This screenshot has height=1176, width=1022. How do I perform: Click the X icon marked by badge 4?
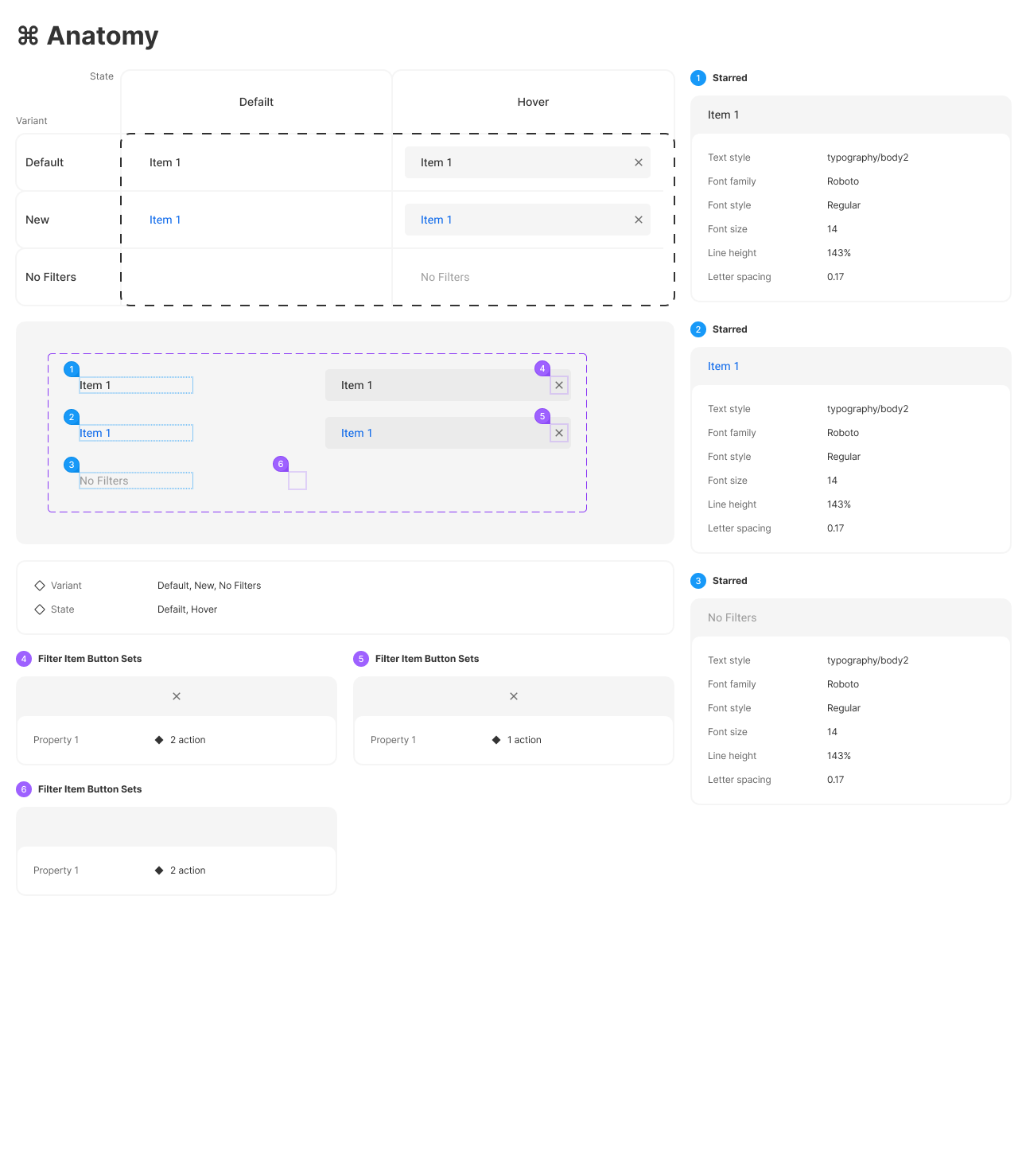(x=559, y=385)
